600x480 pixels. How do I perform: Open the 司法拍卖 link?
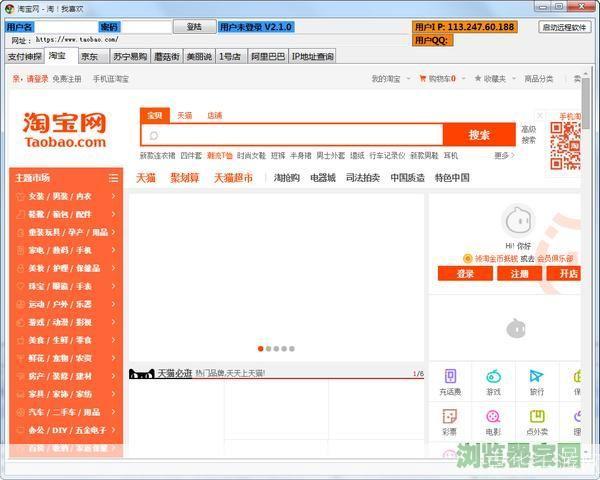coord(362,178)
